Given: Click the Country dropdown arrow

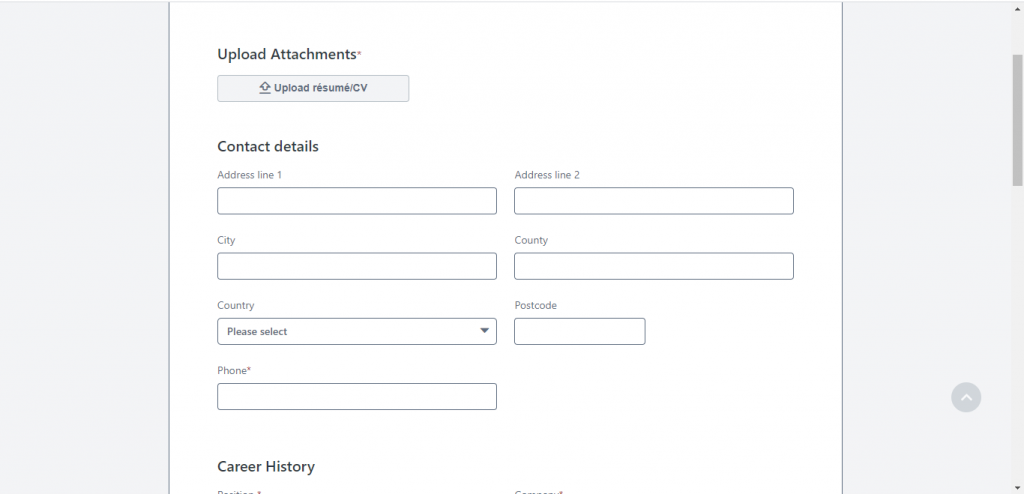Looking at the screenshot, I should coord(484,331).
